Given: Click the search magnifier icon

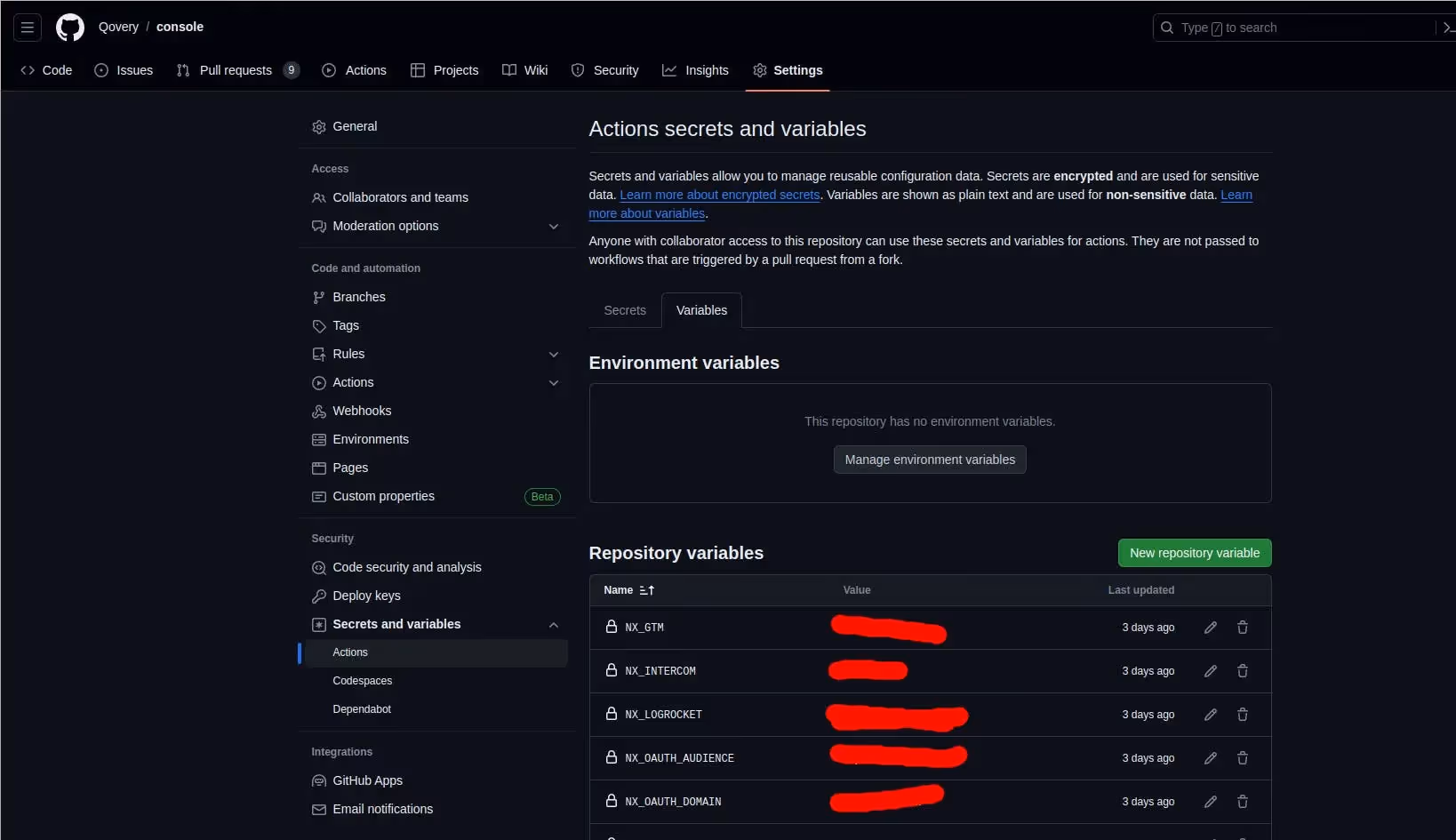Looking at the screenshot, I should pos(1167,28).
